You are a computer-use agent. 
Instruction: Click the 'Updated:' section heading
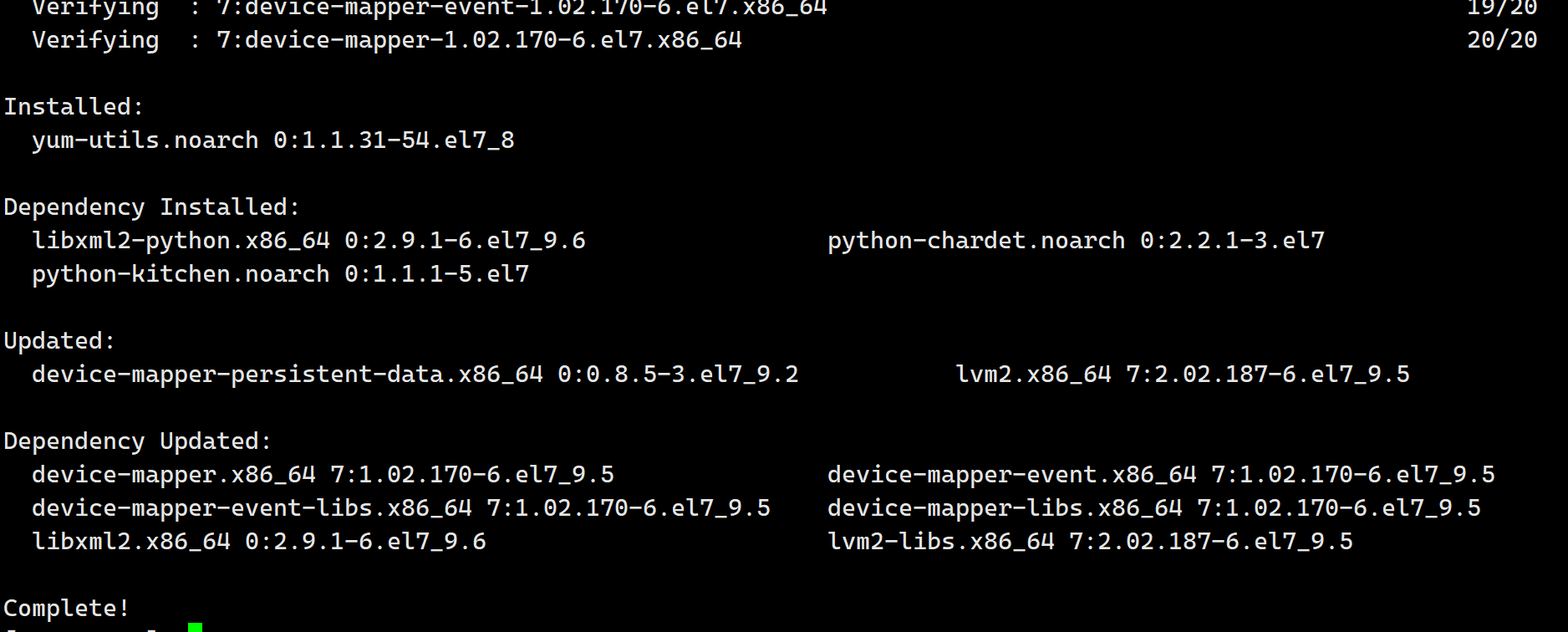point(59,340)
